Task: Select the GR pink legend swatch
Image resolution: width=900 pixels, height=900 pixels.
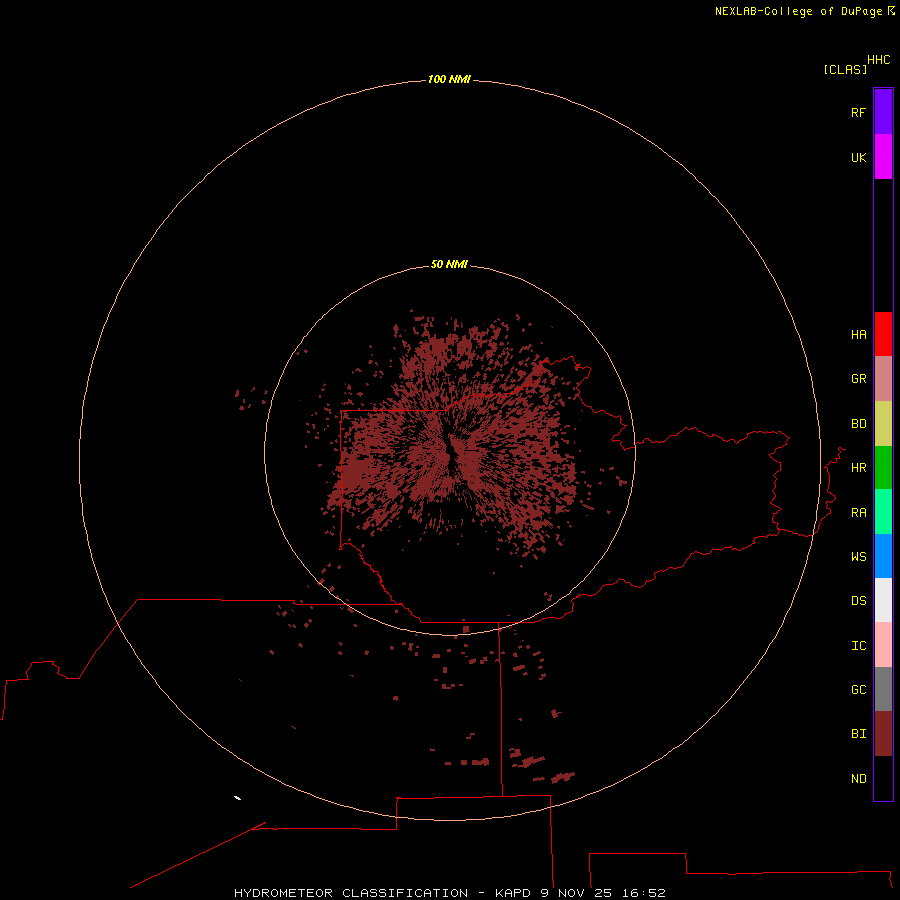Action: [883, 379]
